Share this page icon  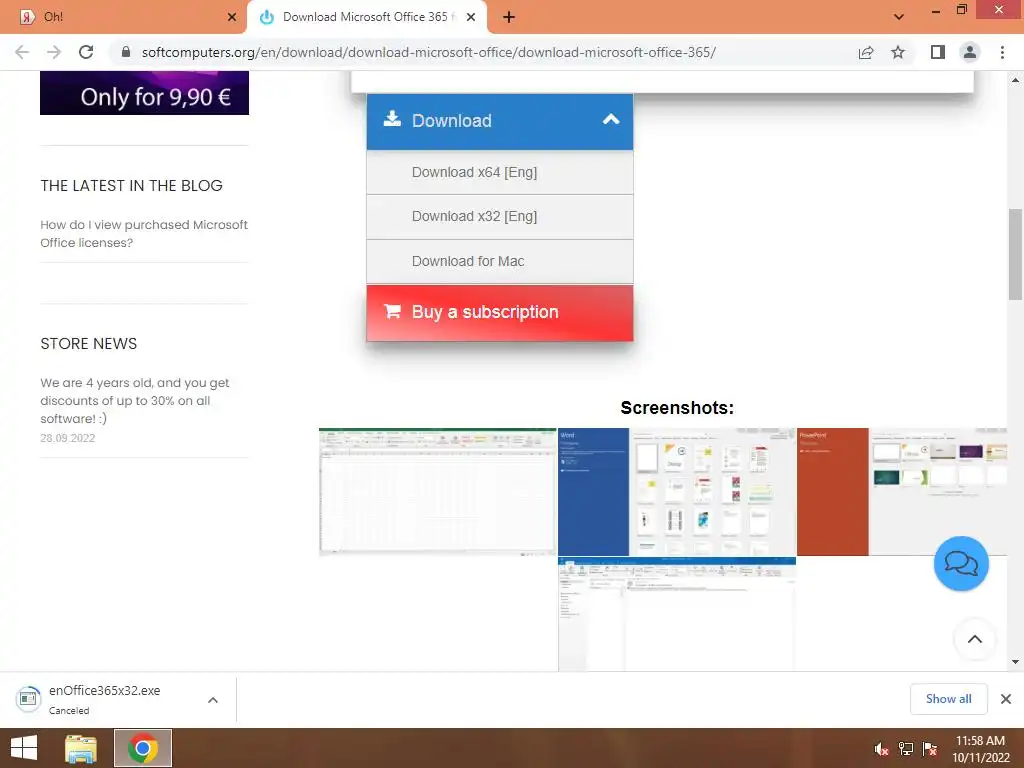(x=866, y=52)
